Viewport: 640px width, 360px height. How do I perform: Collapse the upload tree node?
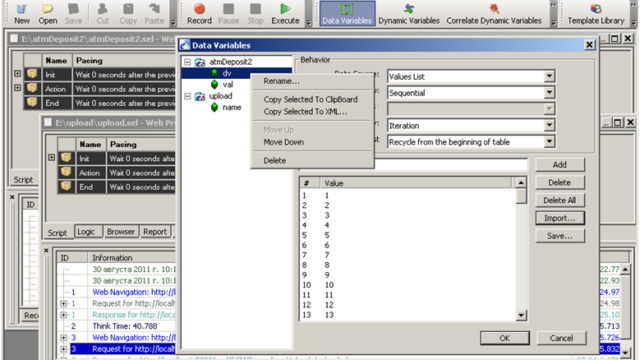point(187,96)
